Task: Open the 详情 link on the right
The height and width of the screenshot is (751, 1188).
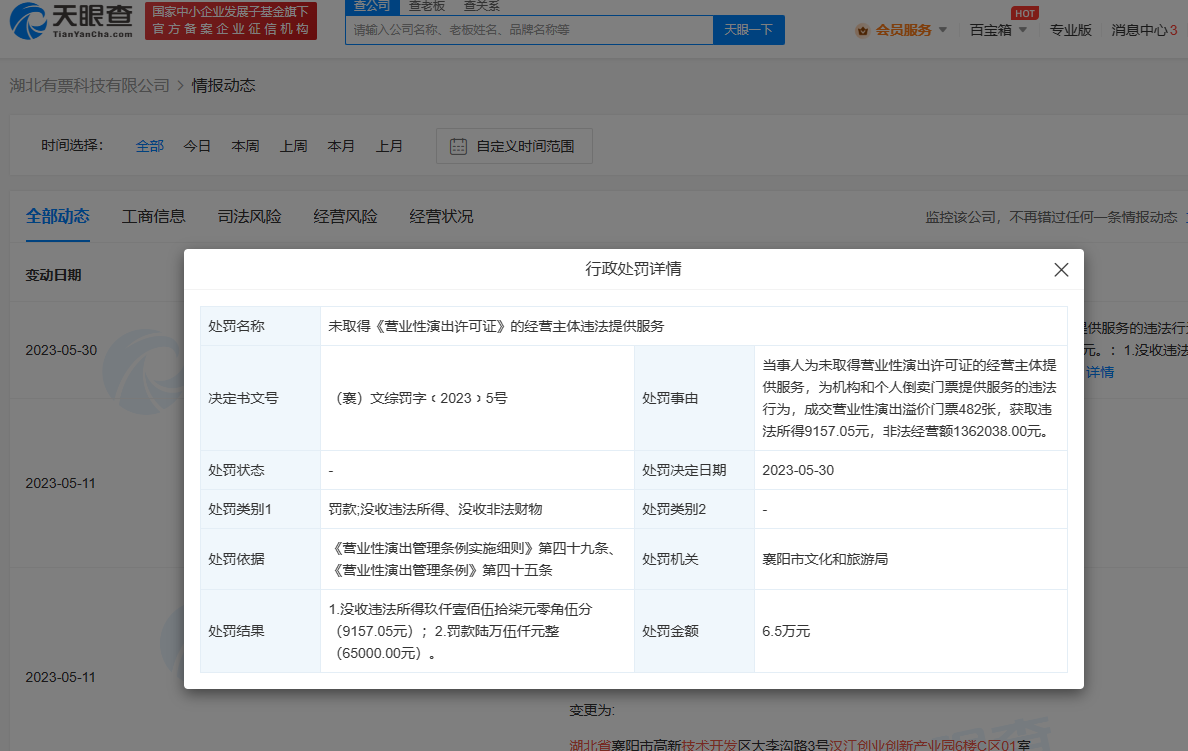Action: pyautogui.click(x=1100, y=370)
